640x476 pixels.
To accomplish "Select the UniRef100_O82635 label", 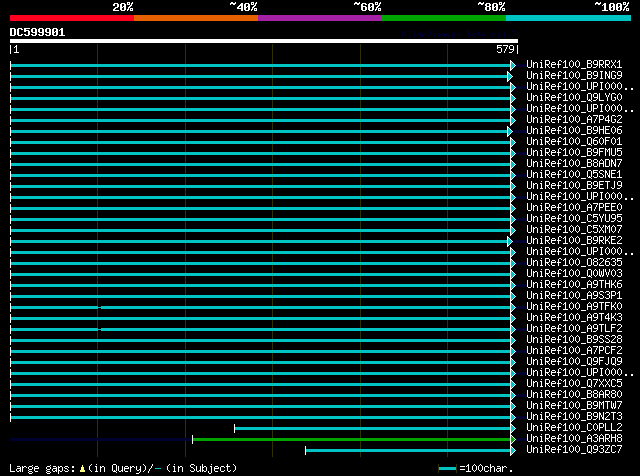I will tap(574, 262).
